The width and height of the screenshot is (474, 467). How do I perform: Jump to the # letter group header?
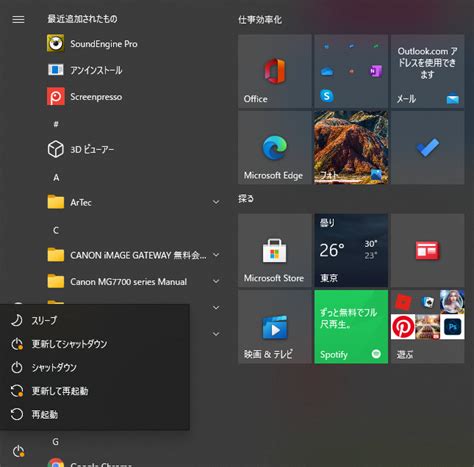pos(56,124)
